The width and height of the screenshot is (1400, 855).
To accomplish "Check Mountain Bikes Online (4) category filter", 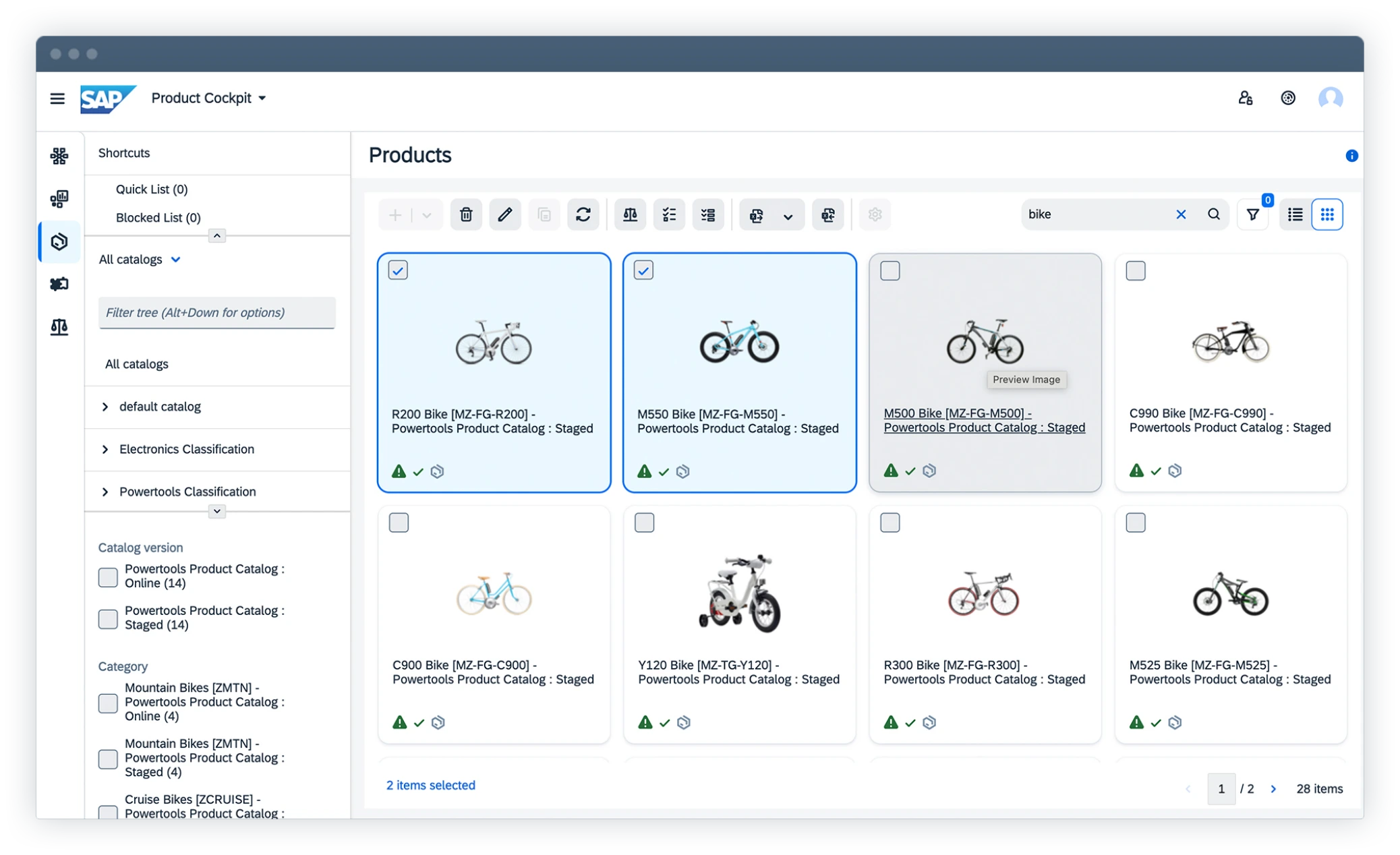I will click(x=108, y=703).
